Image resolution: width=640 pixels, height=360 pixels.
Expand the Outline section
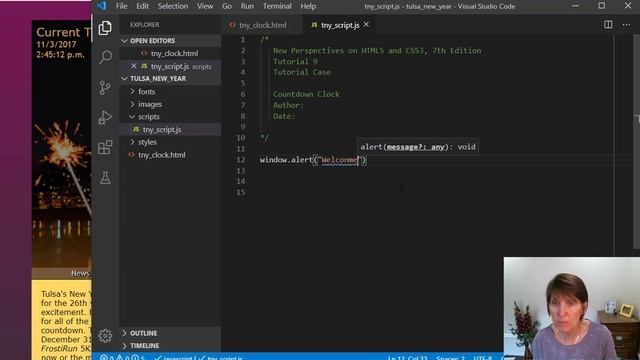coord(170,333)
